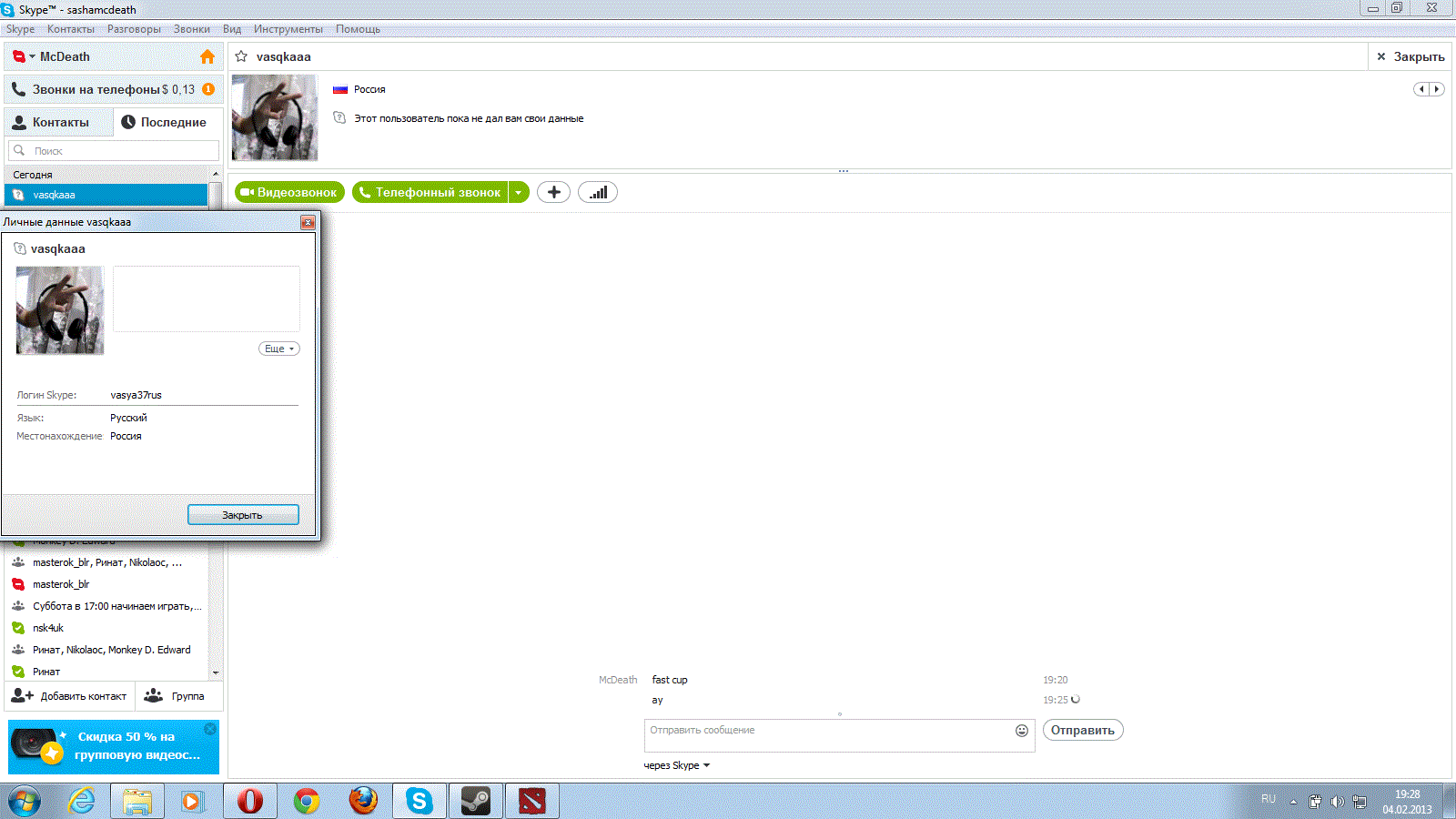Open the Ринат, Nikolaoc, Monkey D. Edward group
Screen dimensions: 1456x819
tap(106, 650)
